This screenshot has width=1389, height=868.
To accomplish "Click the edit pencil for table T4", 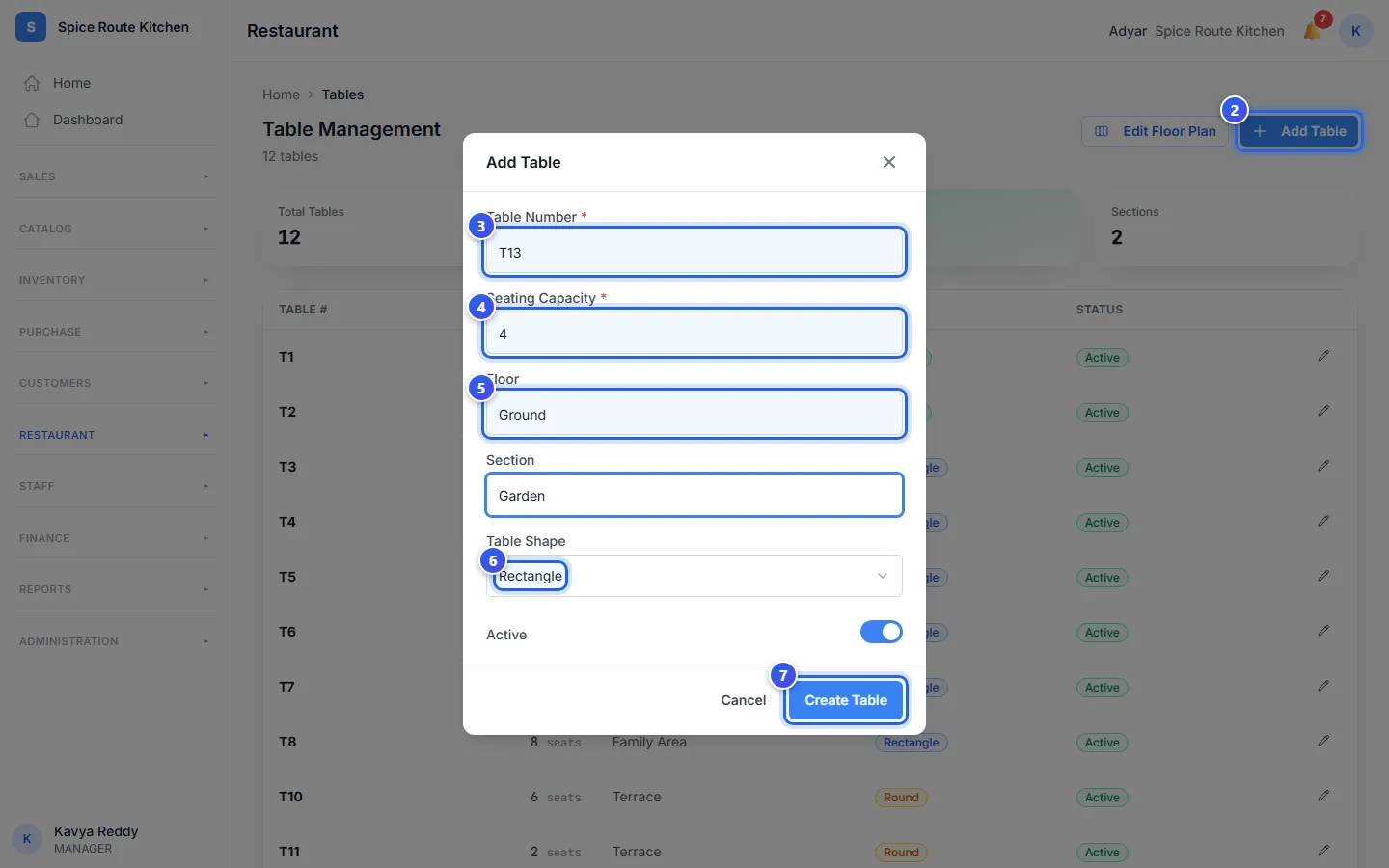I will coord(1323,522).
